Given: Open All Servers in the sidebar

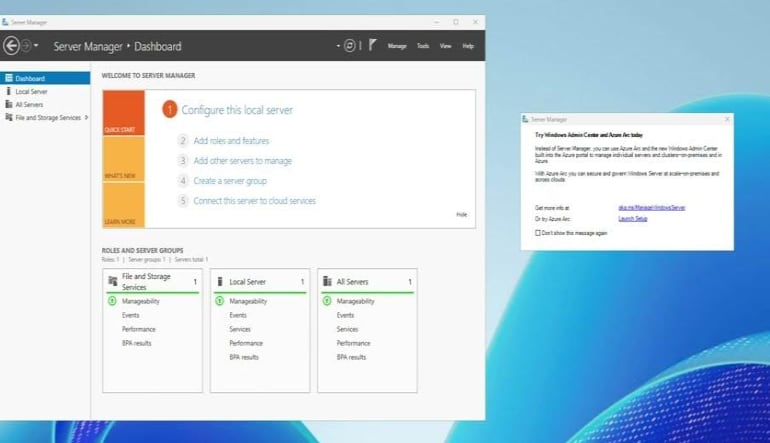Looking at the screenshot, I should coord(29,104).
